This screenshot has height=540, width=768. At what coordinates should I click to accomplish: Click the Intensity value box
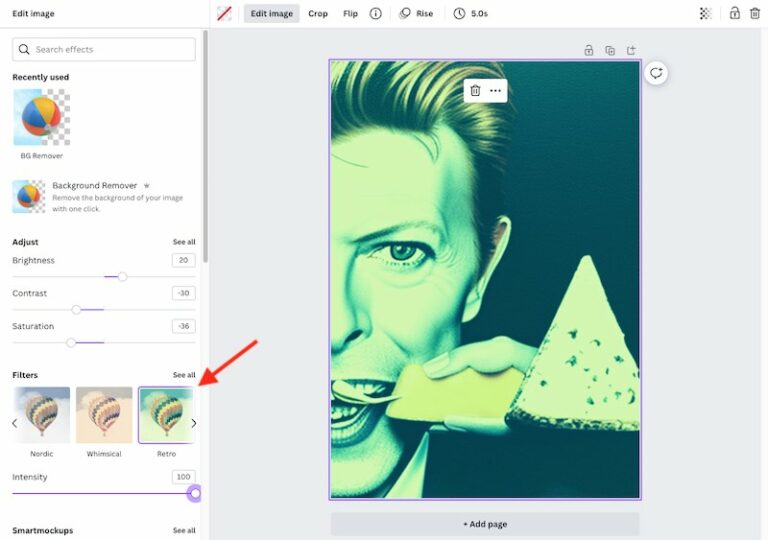pyautogui.click(x=184, y=477)
